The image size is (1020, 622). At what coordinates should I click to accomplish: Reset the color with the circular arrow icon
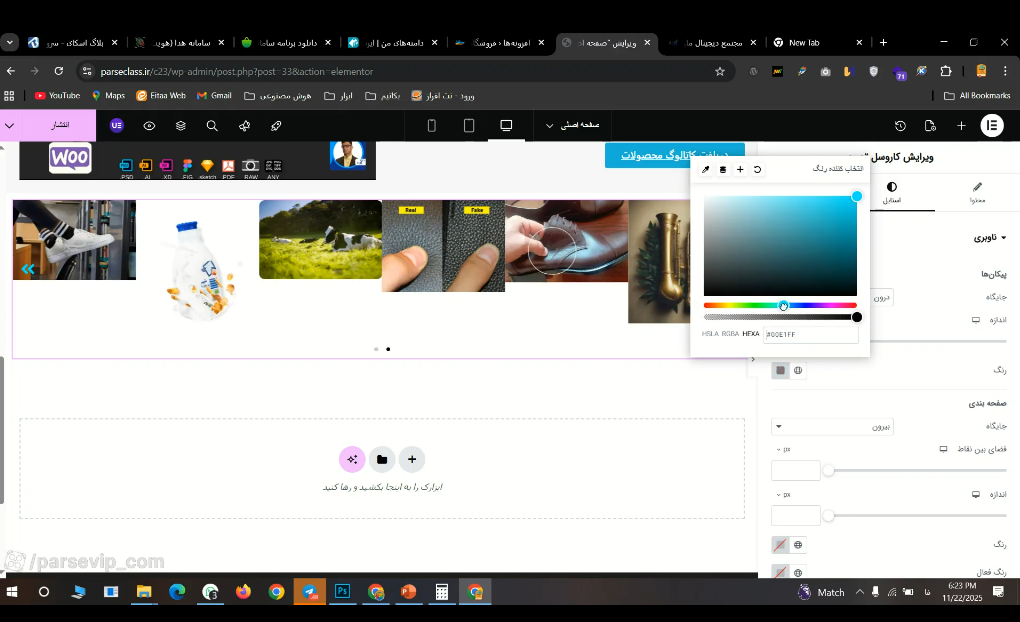757,170
